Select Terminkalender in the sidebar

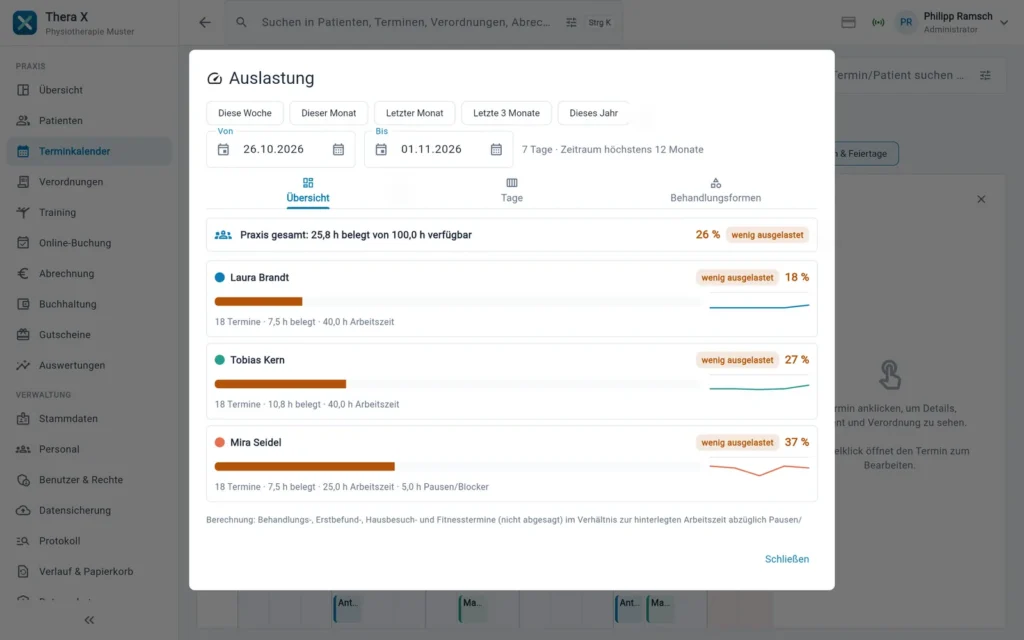tap(89, 152)
